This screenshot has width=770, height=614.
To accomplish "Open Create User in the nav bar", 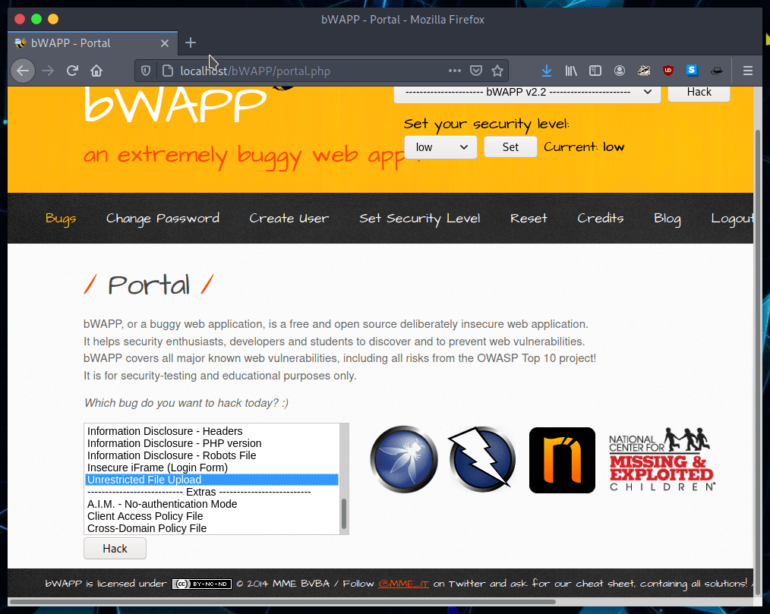I will tap(289, 218).
